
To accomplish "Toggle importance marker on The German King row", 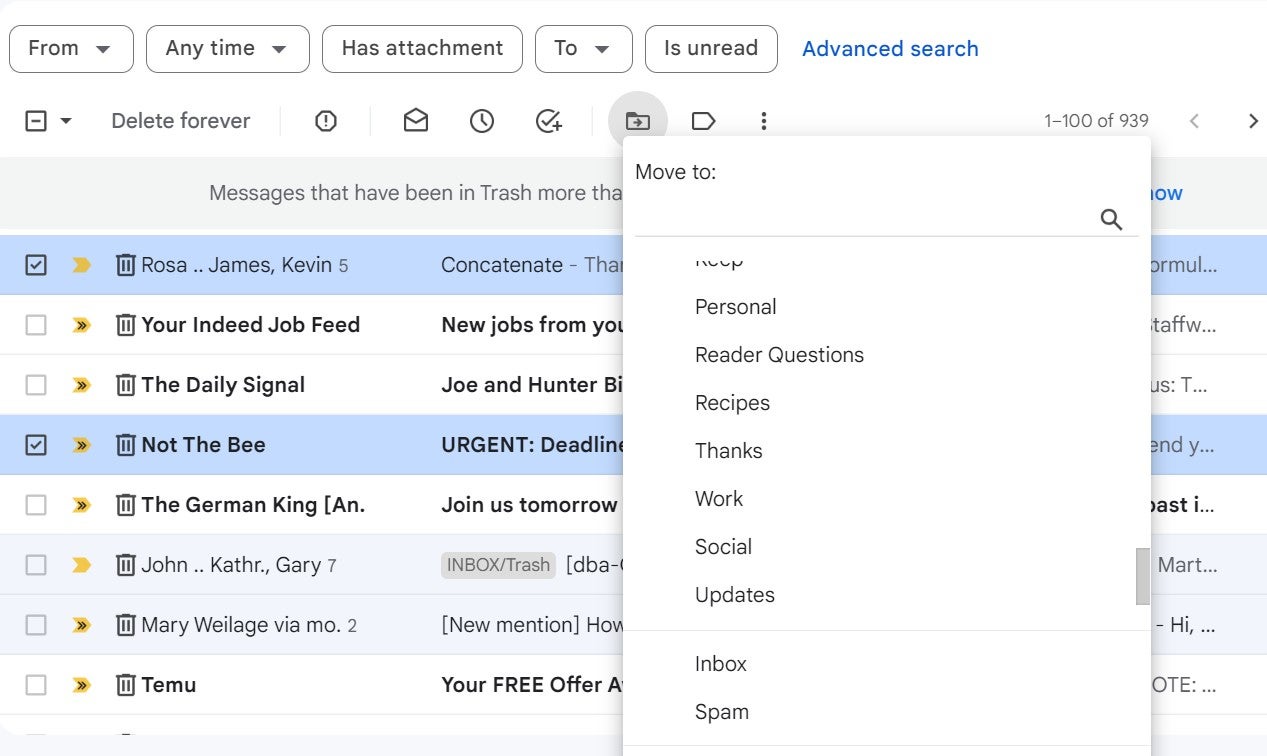I will click(81, 505).
